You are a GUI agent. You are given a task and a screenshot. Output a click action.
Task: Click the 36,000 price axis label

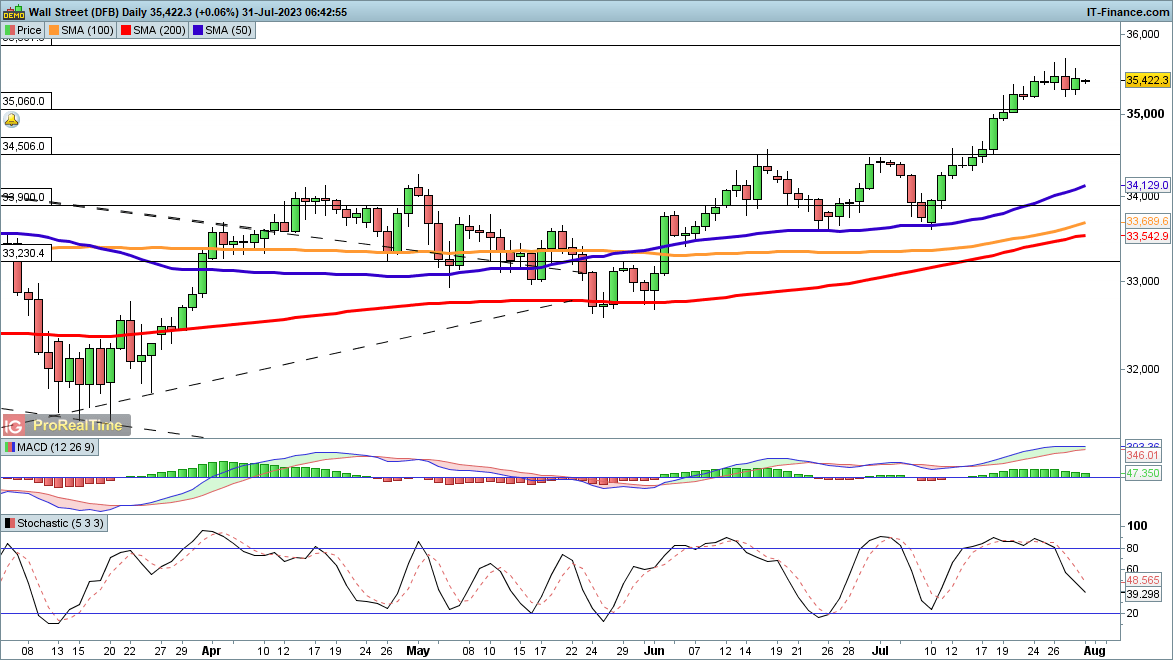[1143, 34]
